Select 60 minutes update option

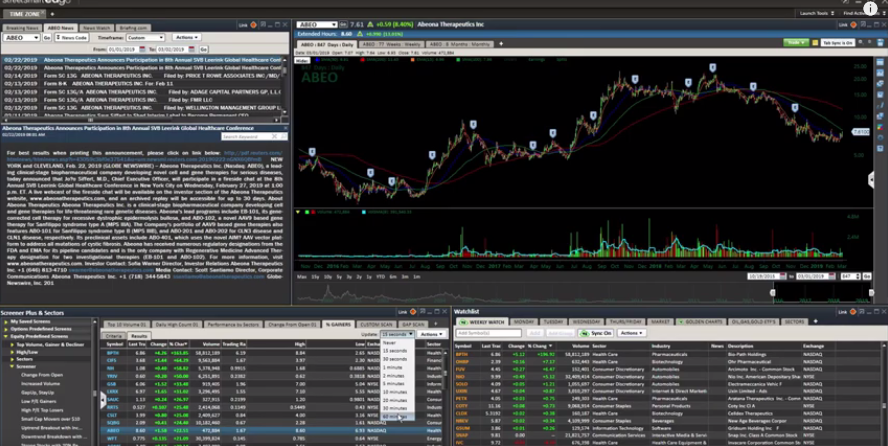pos(398,417)
